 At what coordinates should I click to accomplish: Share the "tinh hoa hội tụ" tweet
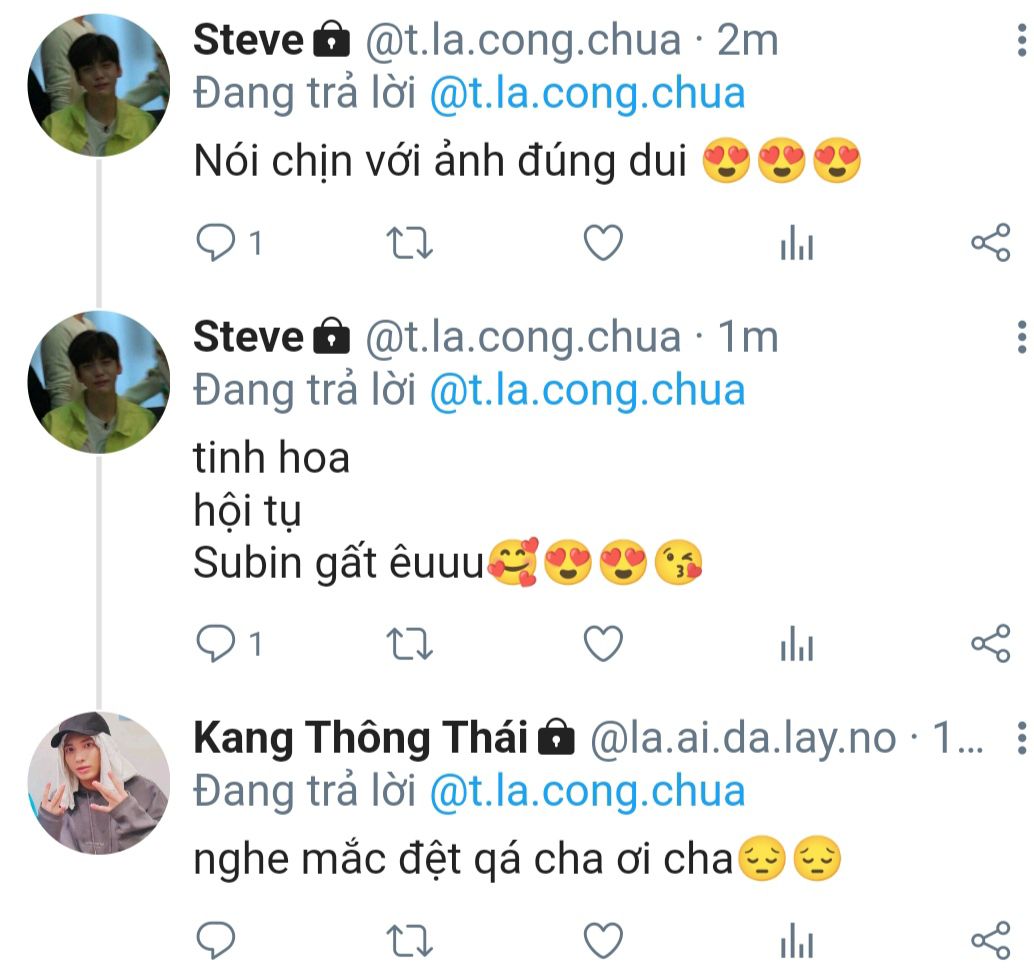pyautogui.click(x=990, y=644)
